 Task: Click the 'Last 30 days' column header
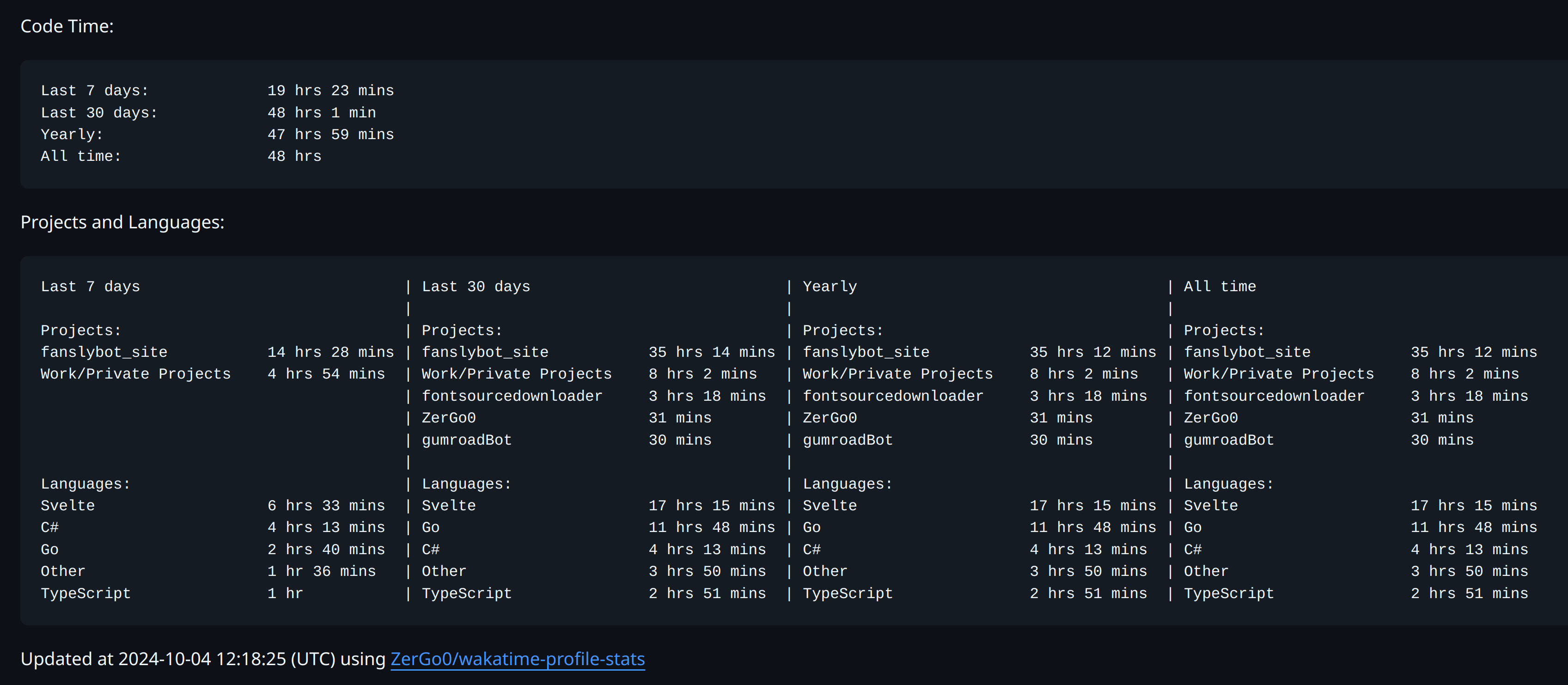point(476,287)
